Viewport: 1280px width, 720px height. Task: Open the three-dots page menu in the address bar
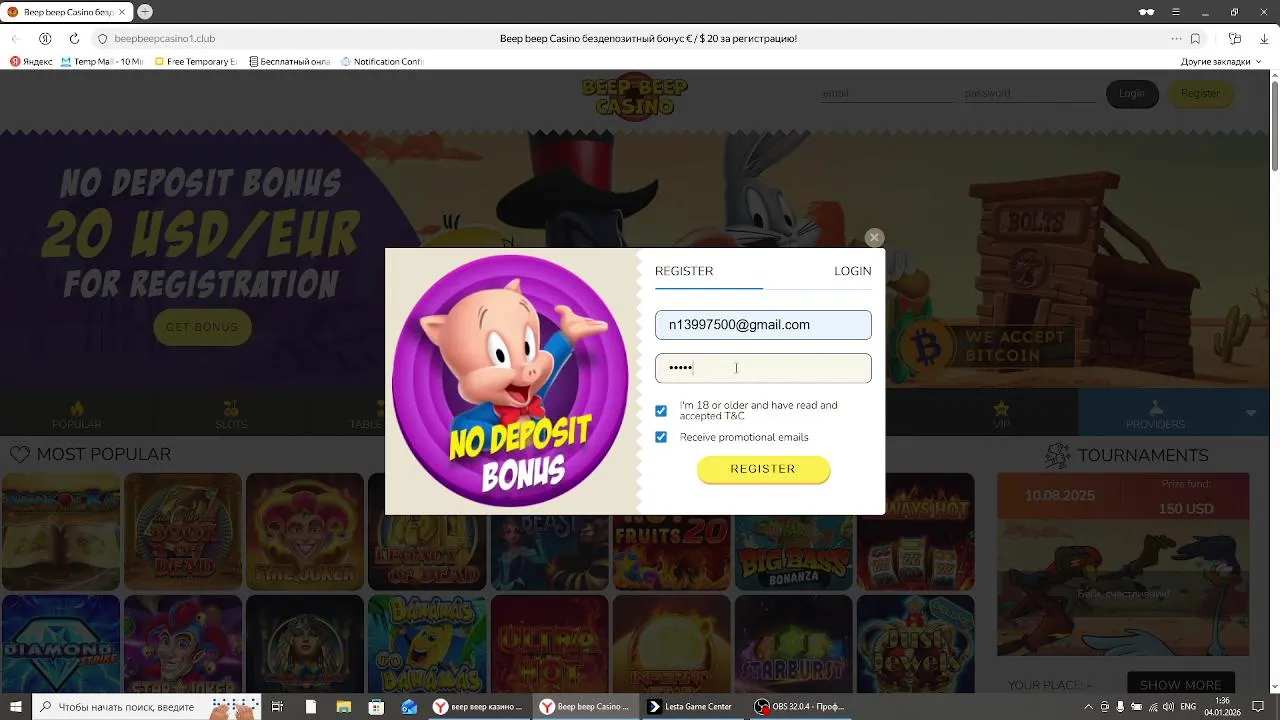pyautogui.click(x=1176, y=38)
